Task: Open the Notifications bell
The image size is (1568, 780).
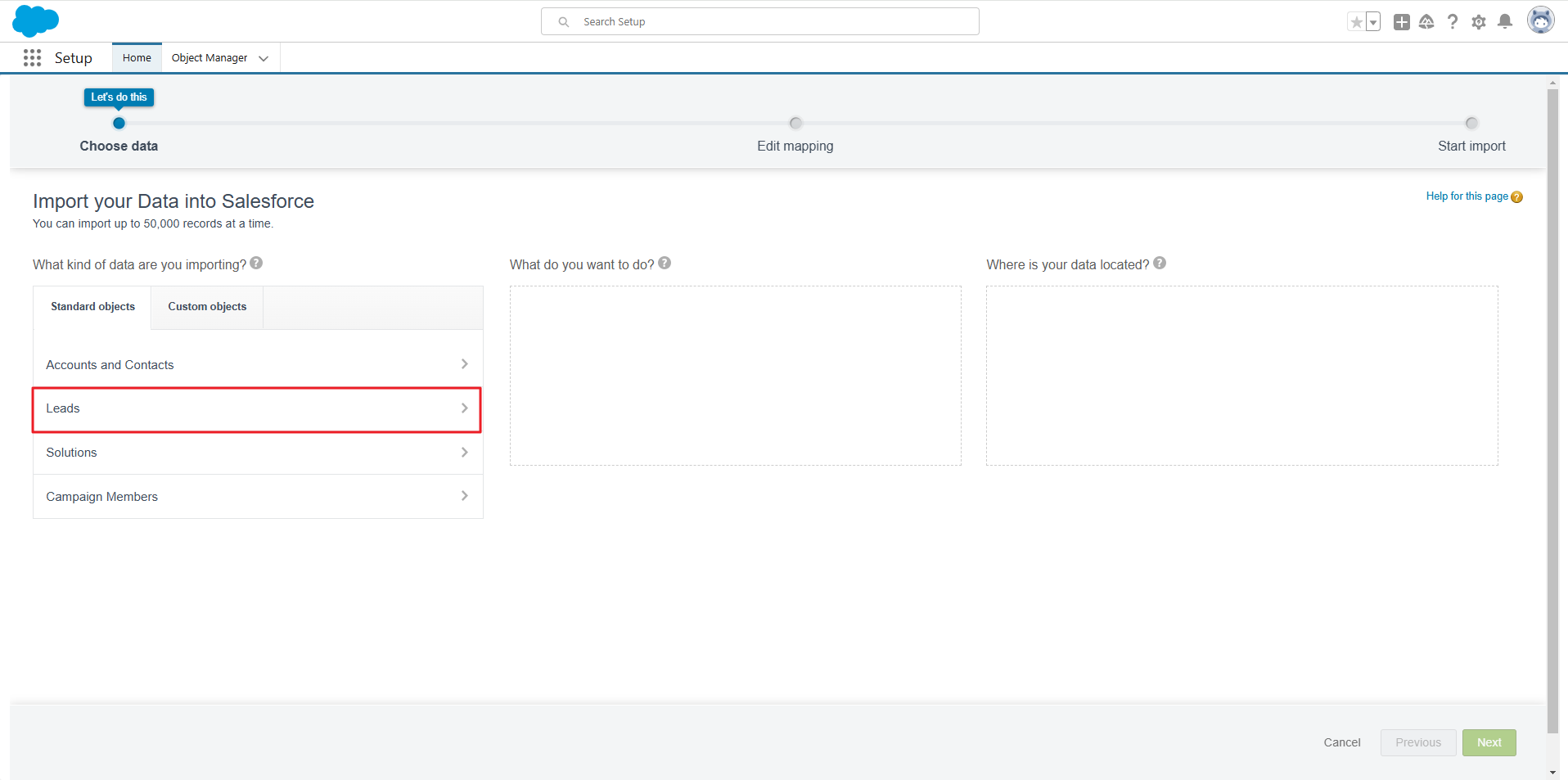Action: [1505, 22]
